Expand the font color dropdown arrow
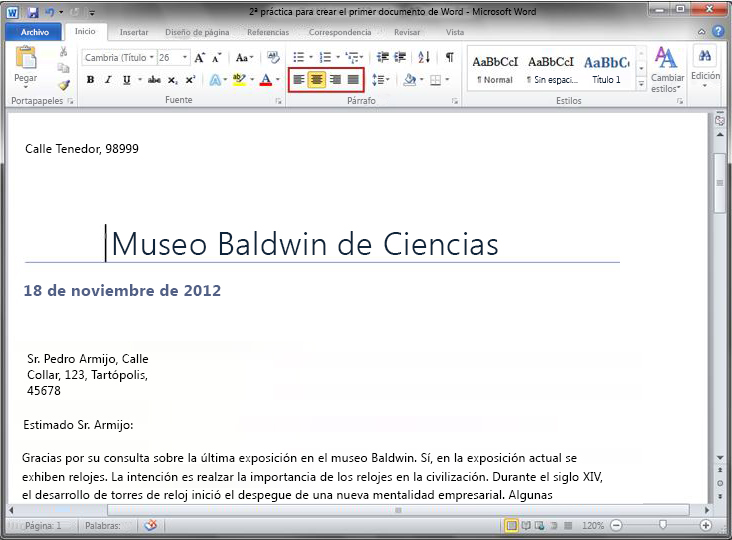This screenshot has height=540, width=732. coord(278,80)
